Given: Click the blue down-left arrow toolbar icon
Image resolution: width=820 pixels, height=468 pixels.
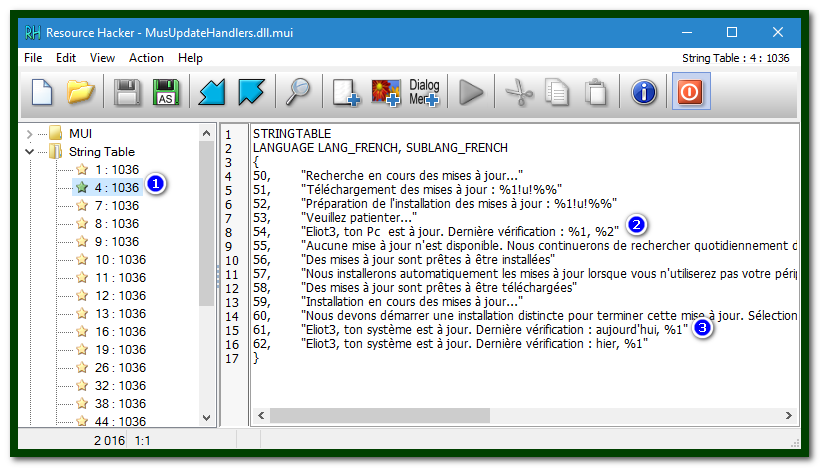Looking at the screenshot, I should [212, 92].
